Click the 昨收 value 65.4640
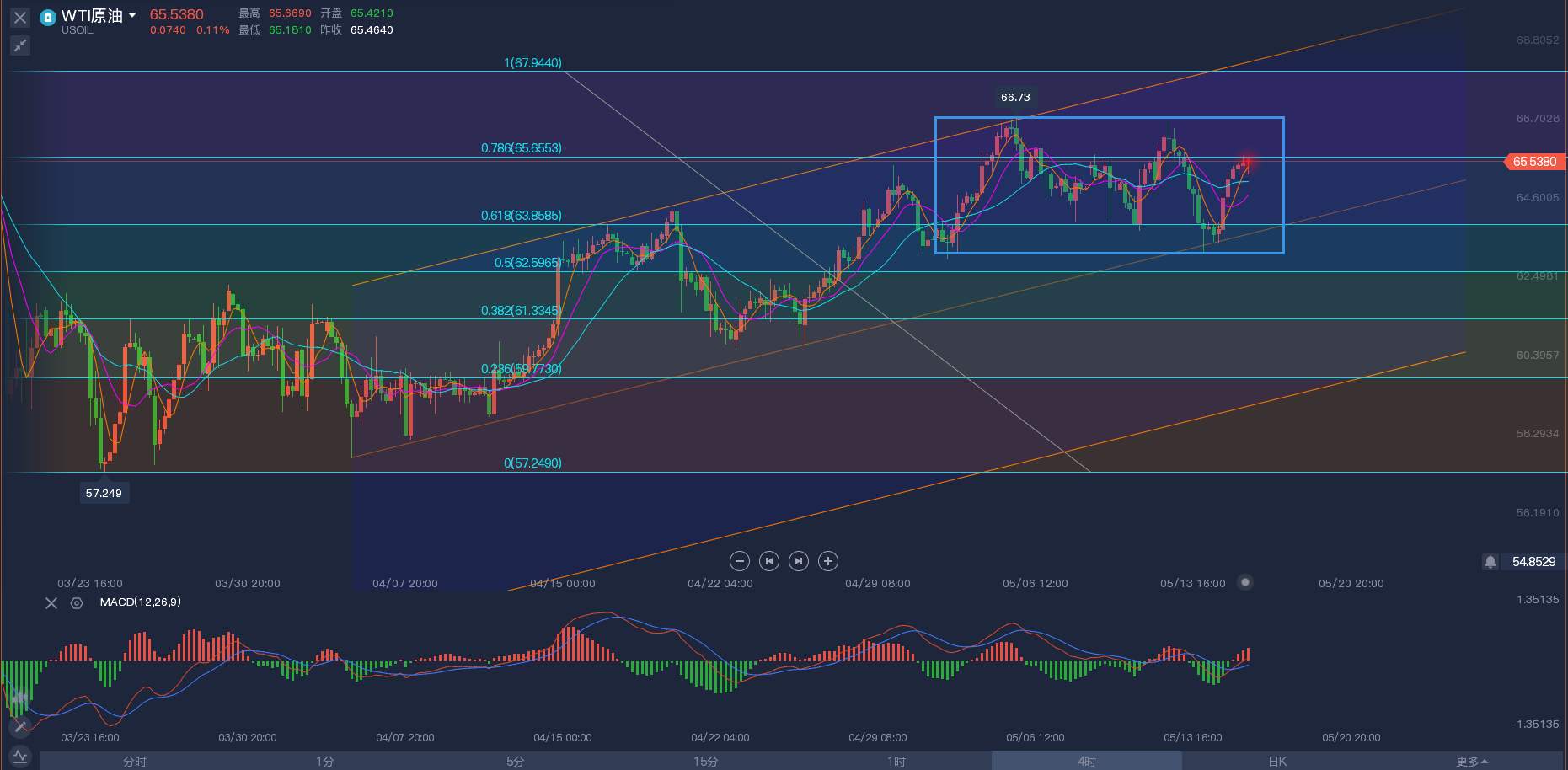1568x770 pixels. point(372,30)
